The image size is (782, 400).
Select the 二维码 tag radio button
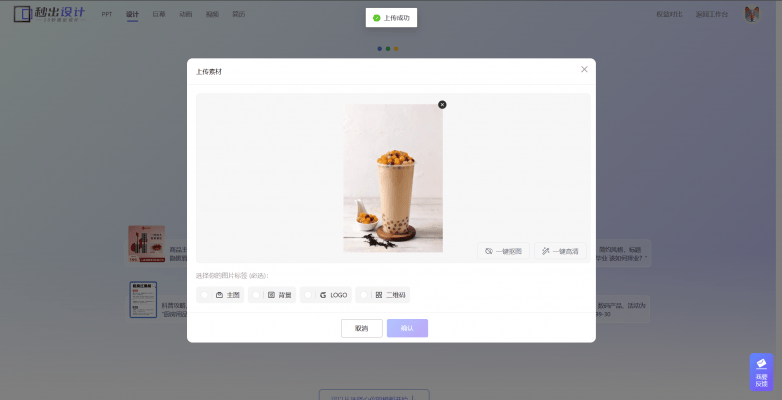365,295
